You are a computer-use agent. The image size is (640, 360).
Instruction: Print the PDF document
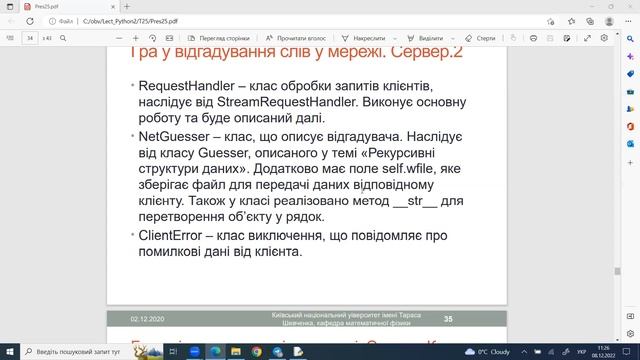point(533,38)
